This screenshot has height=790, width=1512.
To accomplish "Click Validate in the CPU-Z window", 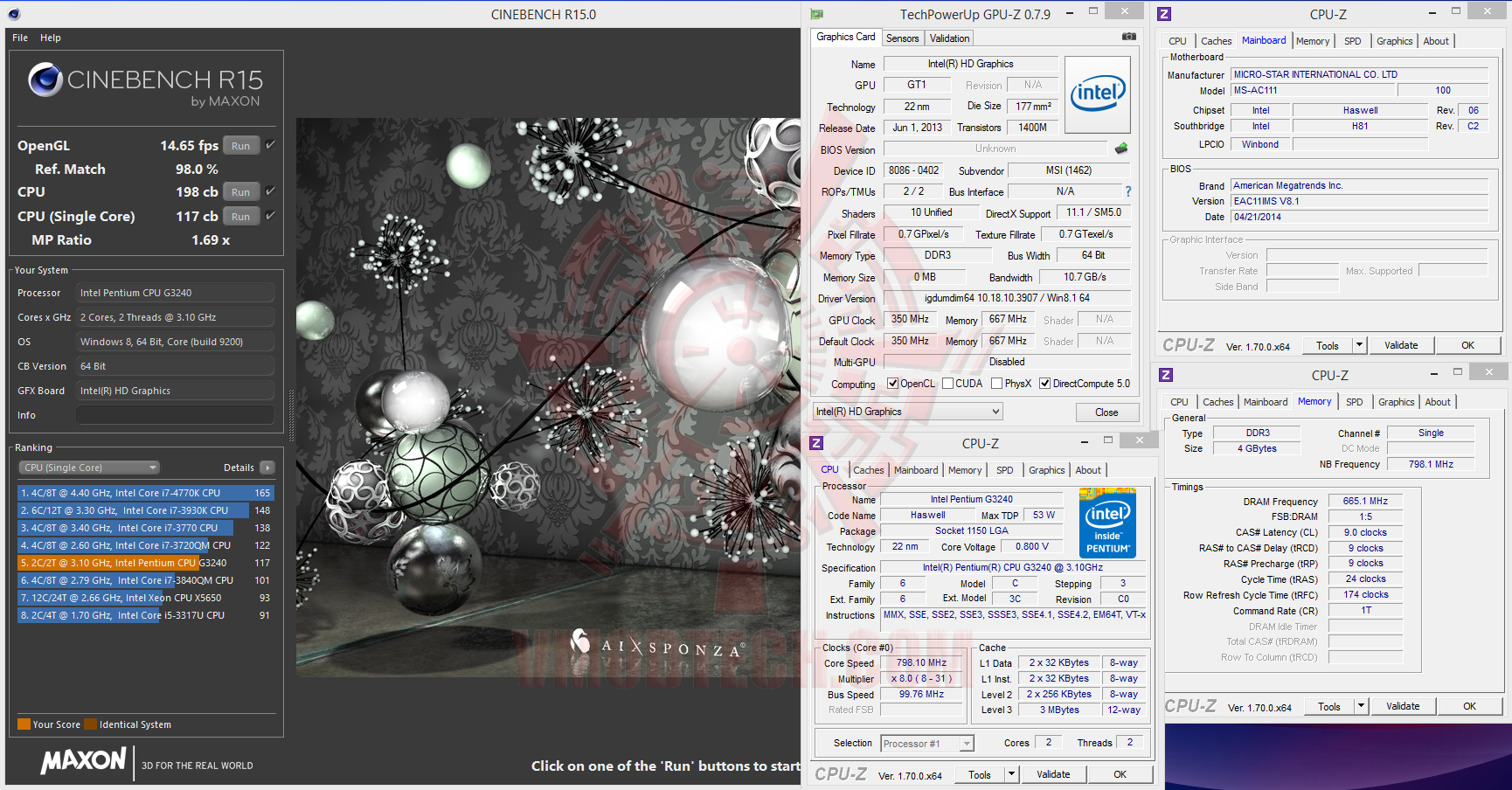I will pyautogui.click(x=1054, y=774).
